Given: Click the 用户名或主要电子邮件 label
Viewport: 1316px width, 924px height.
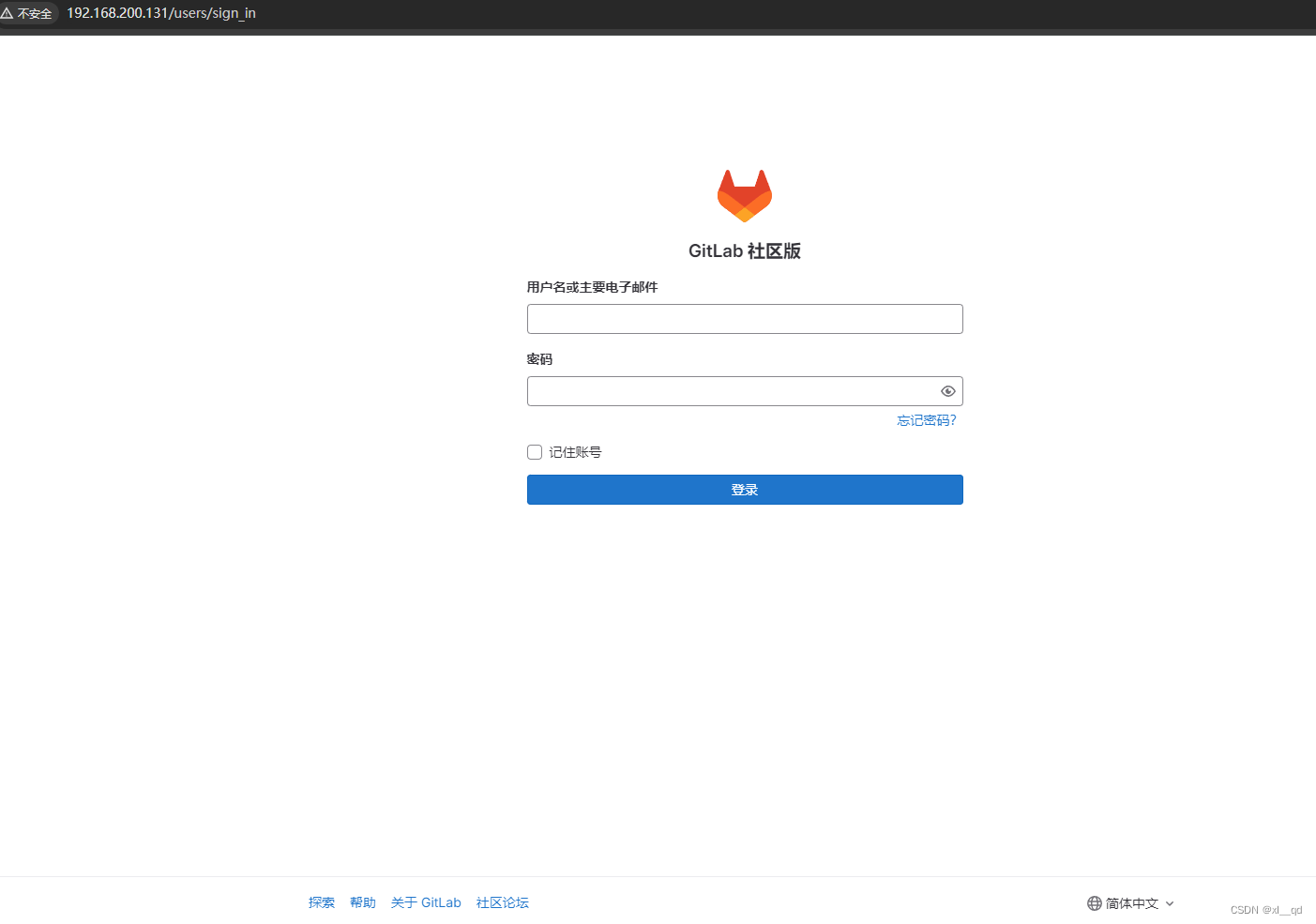Looking at the screenshot, I should [592, 287].
